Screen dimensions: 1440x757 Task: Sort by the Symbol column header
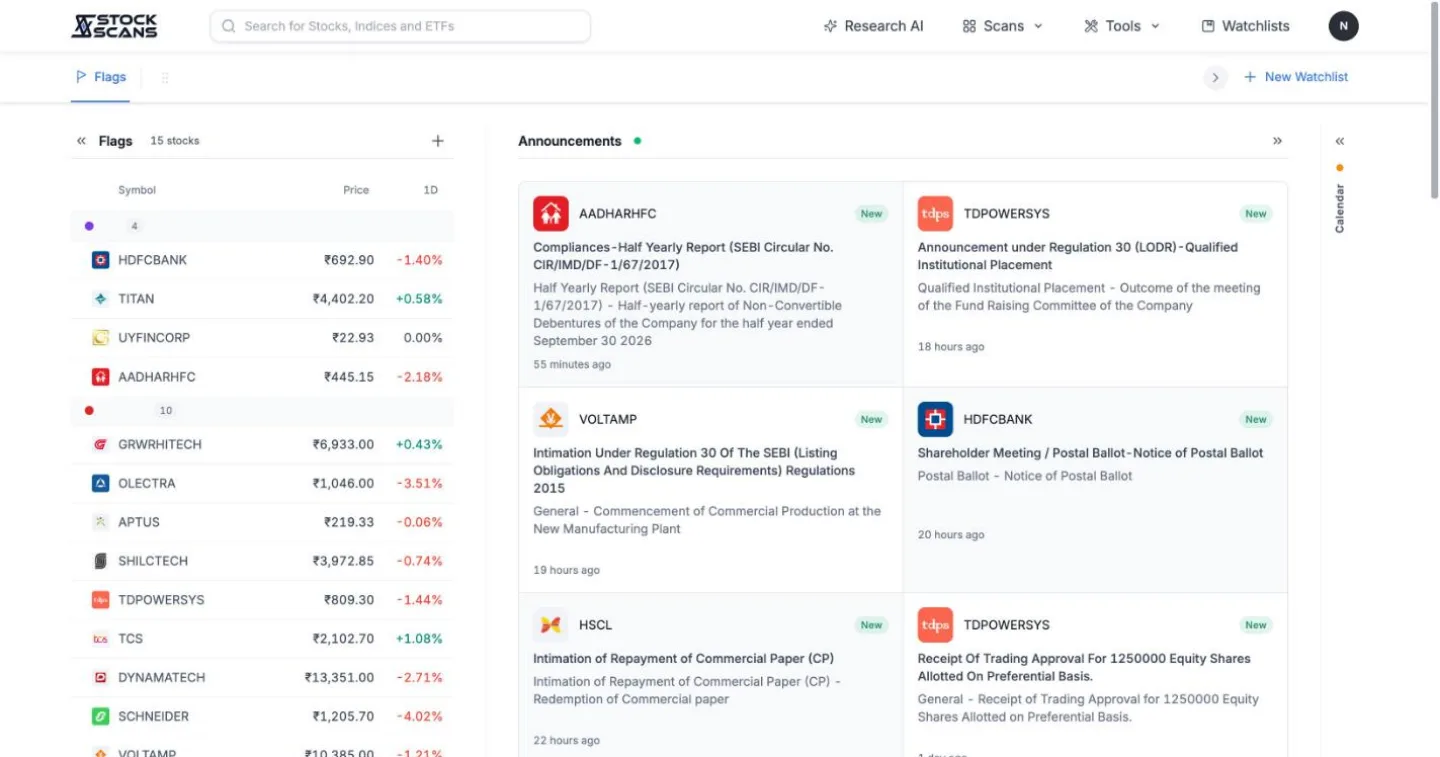pos(137,190)
